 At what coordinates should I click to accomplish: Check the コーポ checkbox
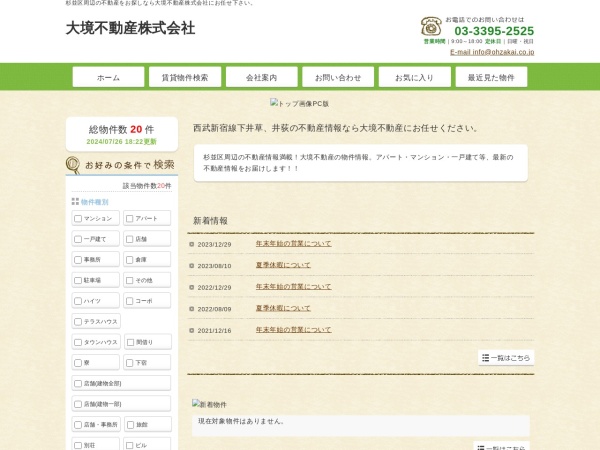(130, 301)
